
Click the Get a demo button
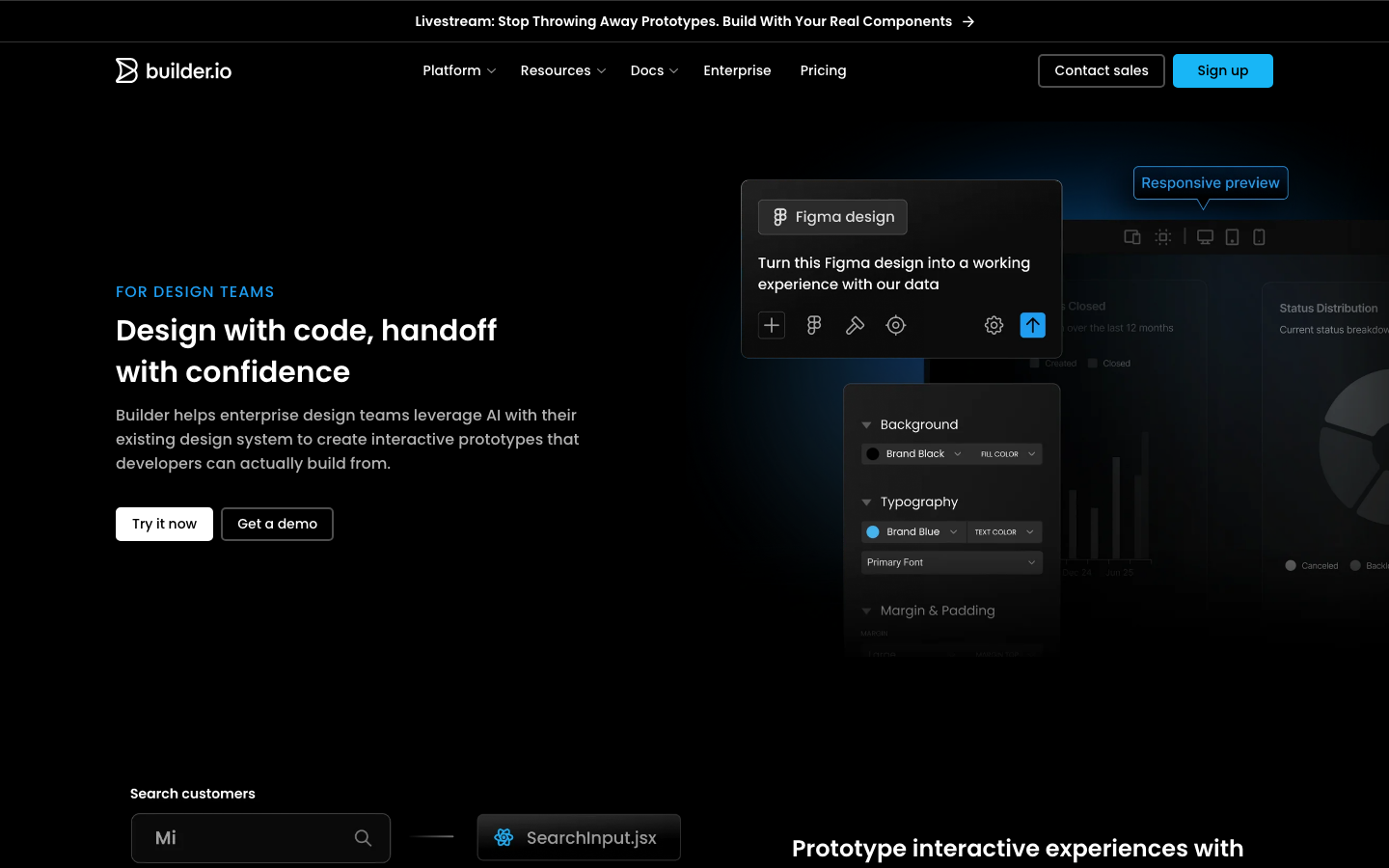point(277,524)
